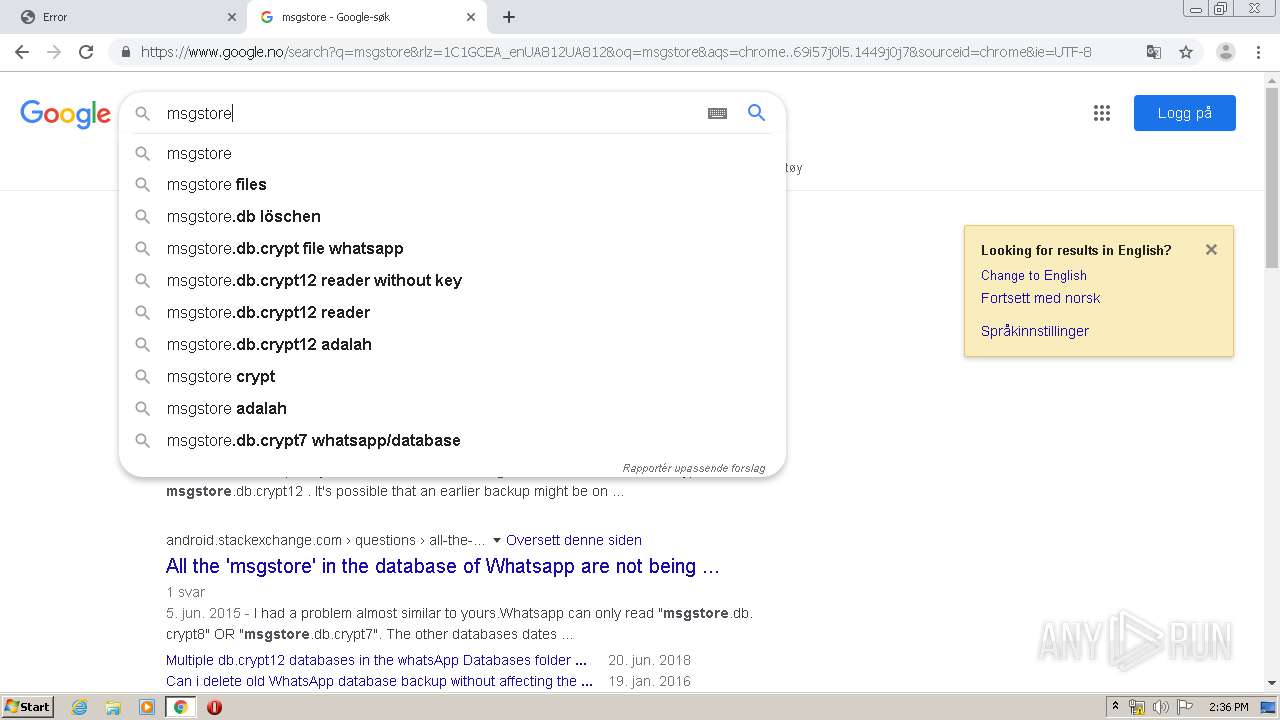
Task: Open 'Språkinnstillinger' language settings link
Action: tap(1035, 331)
